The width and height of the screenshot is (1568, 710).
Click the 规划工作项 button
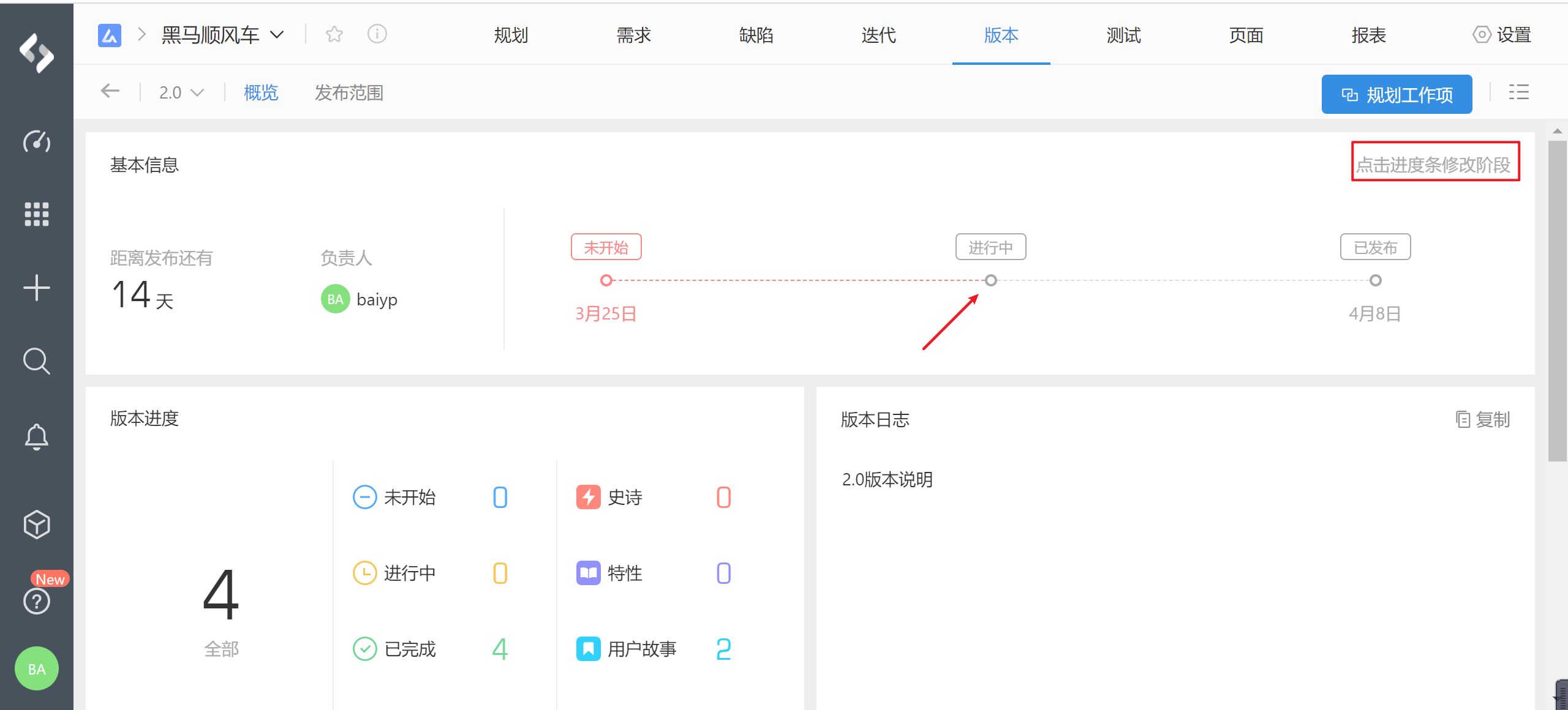pyautogui.click(x=1396, y=95)
